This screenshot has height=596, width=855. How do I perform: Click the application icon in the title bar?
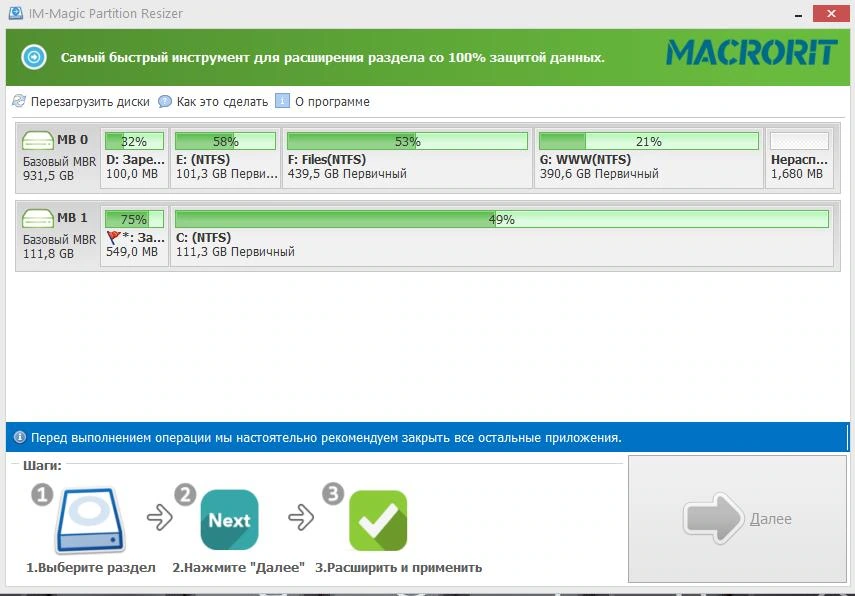click(16, 13)
